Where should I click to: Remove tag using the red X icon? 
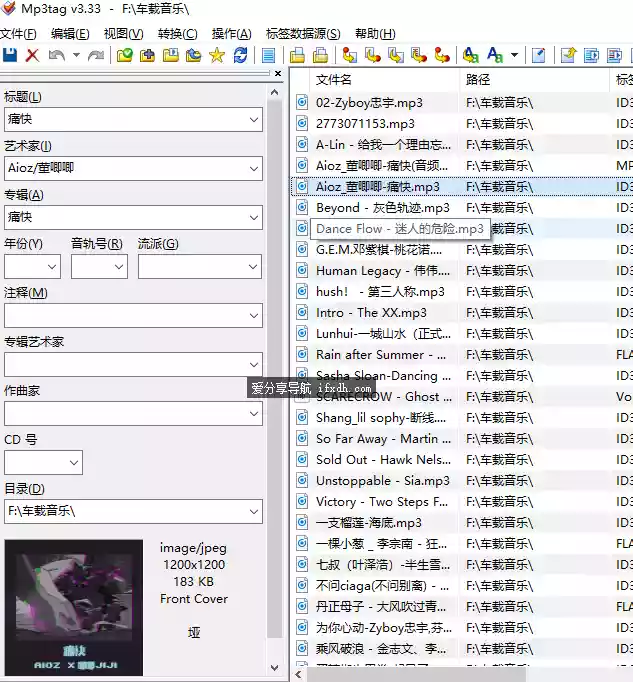32,55
